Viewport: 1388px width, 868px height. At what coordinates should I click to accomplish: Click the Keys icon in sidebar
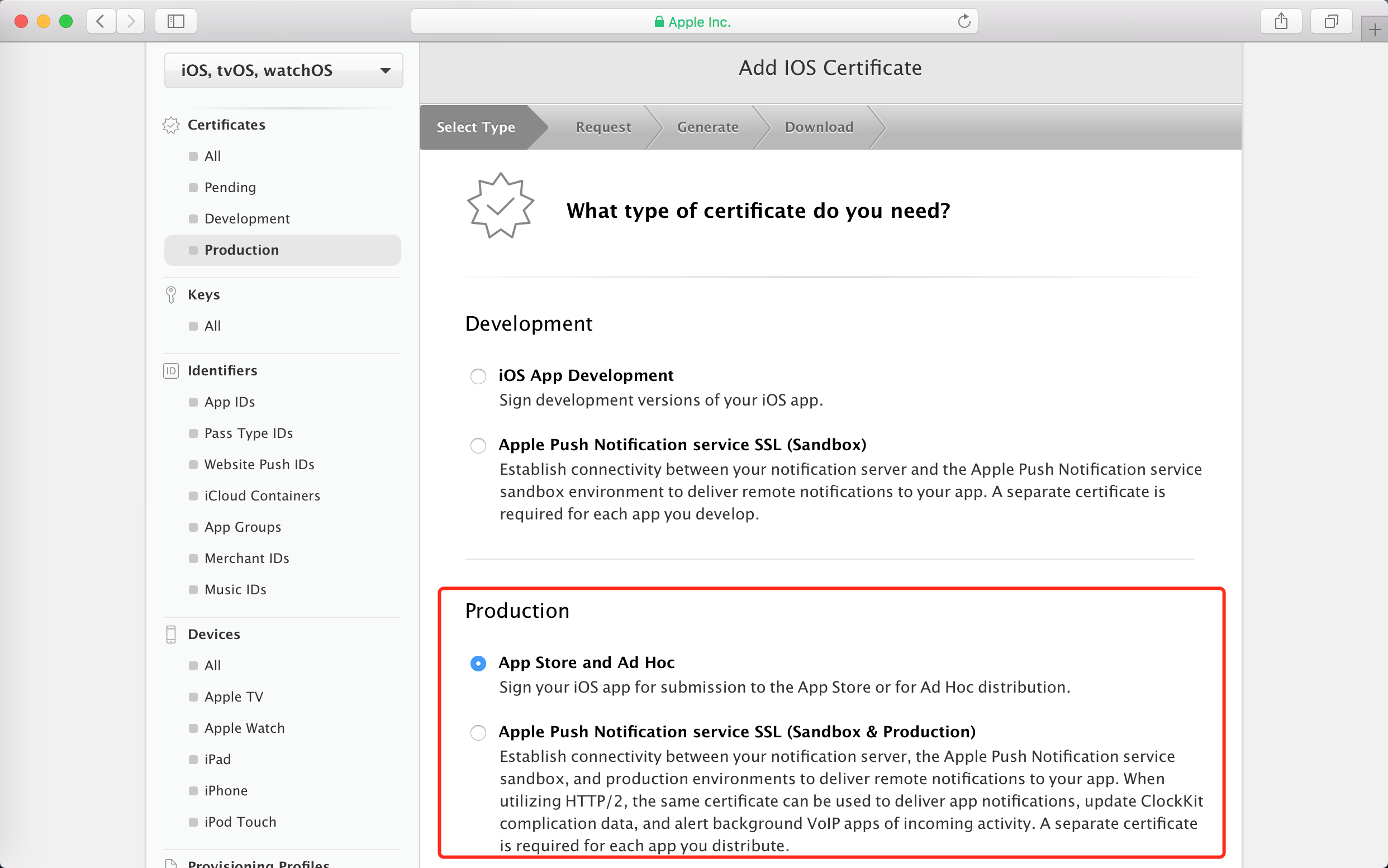[x=171, y=294]
